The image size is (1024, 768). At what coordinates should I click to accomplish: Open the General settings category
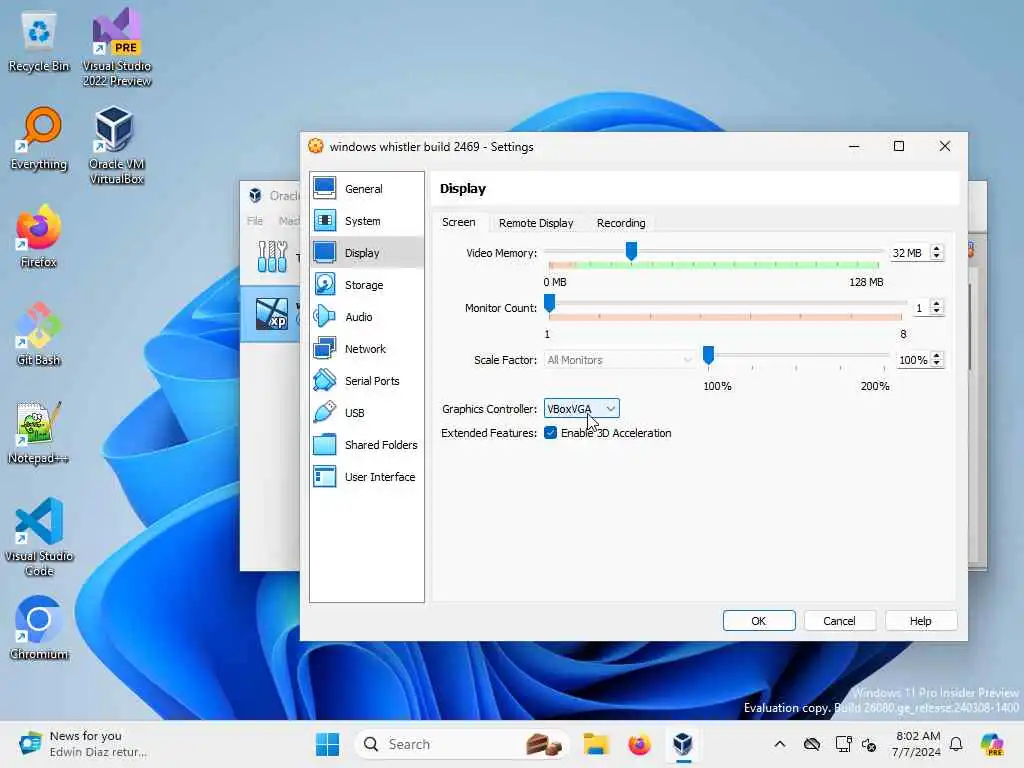tap(366, 189)
